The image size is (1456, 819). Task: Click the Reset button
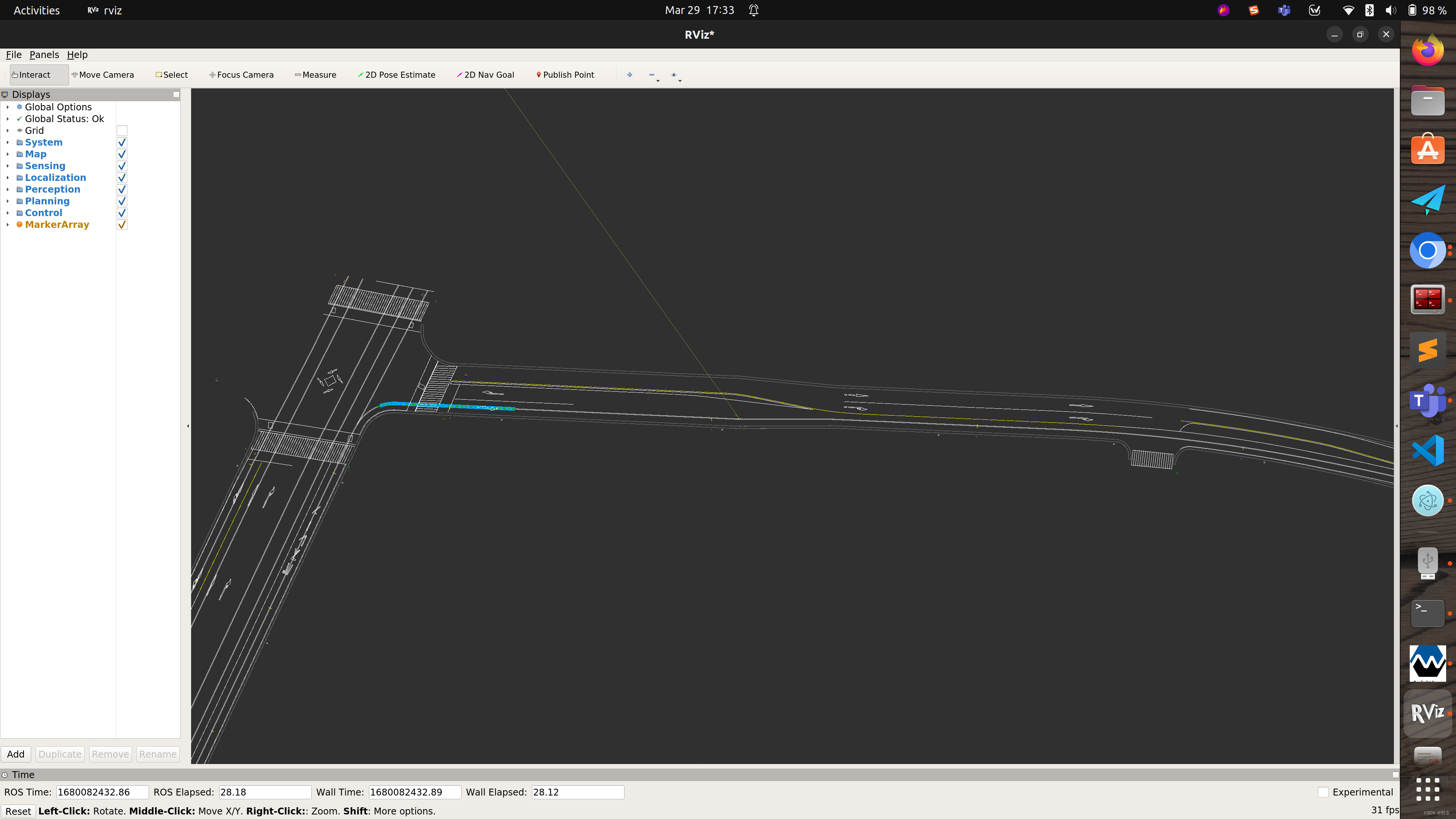pos(18,811)
